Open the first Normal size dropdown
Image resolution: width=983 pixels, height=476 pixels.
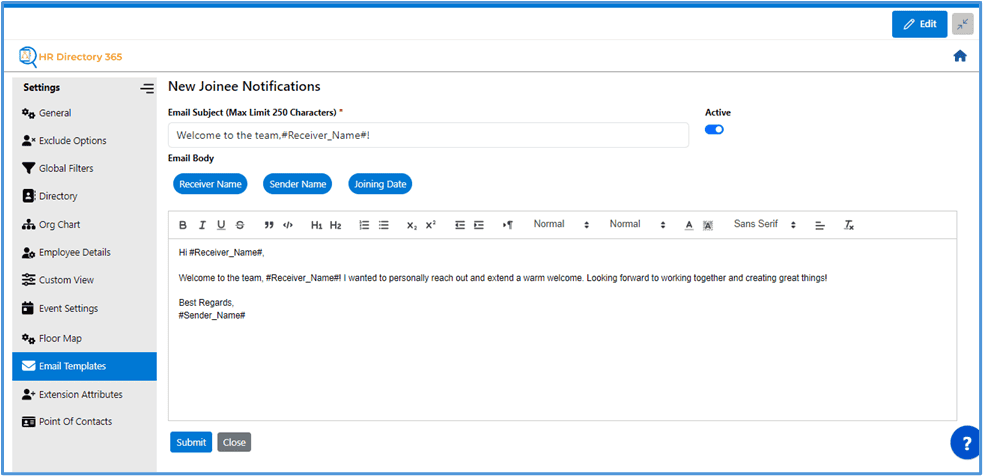pos(562,225)
